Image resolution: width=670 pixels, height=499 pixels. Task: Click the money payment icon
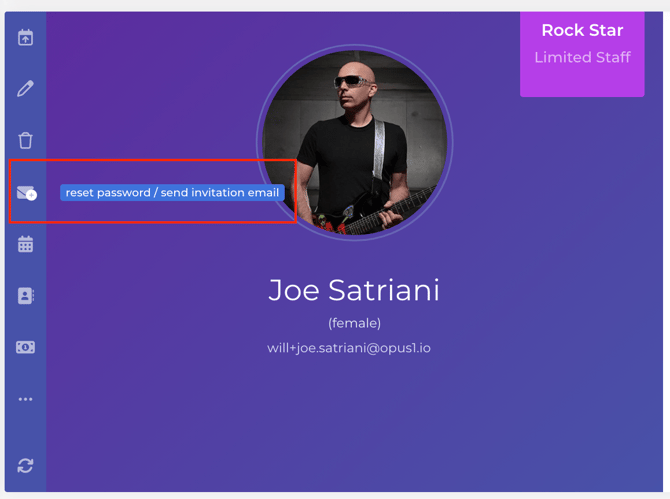click(x=25, y=347)
